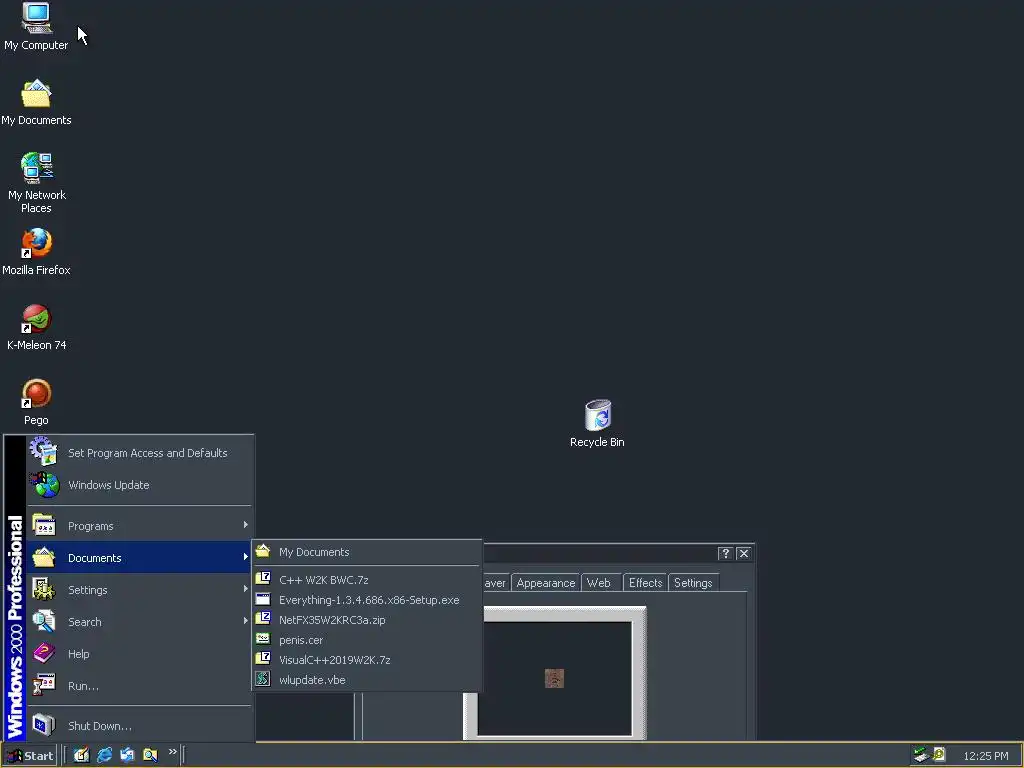Open Windows Update from the Start menu
The height and width of the screenshot is (768, 1024).
[x=138, y=485]
